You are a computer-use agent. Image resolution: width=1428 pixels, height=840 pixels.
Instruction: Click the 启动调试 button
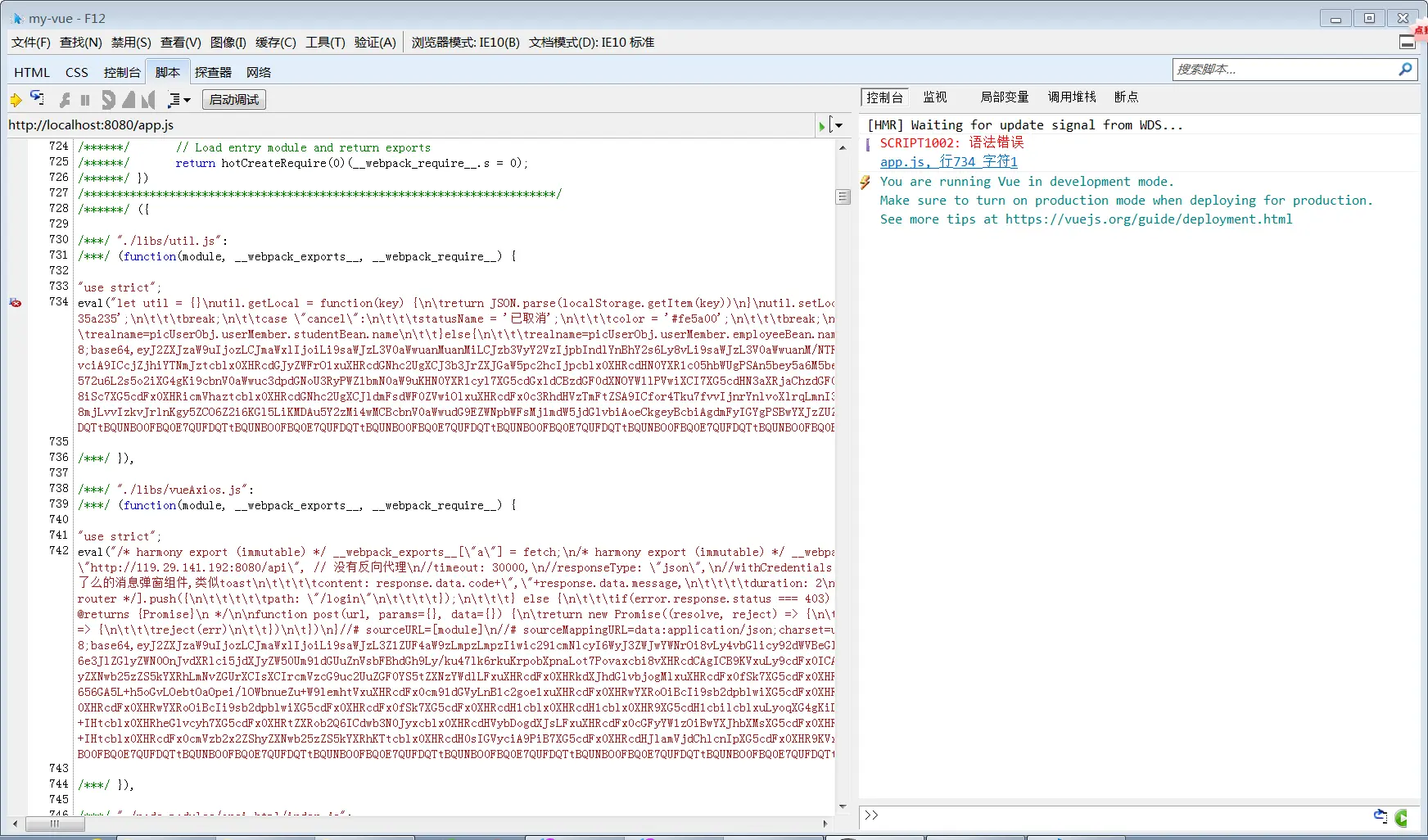[x=234, y=100]
